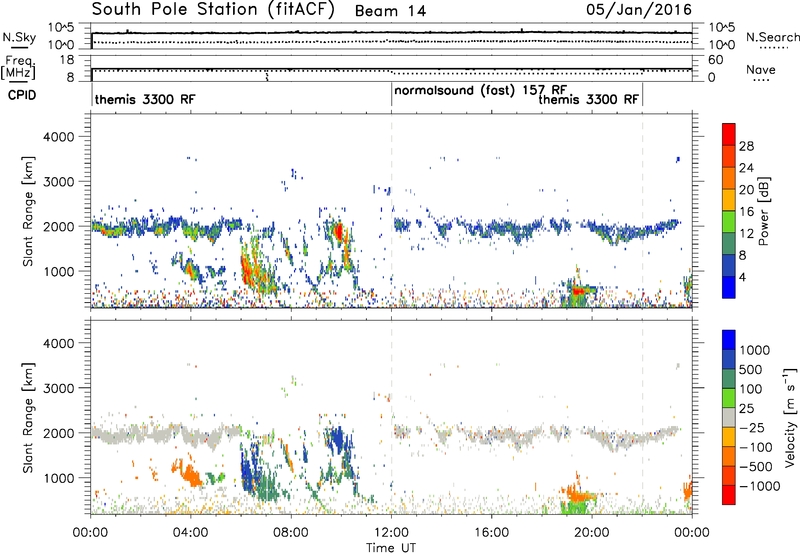
Task: Click the 'Velocity [m s-1]' colorbar title
Action: (789, 417)
